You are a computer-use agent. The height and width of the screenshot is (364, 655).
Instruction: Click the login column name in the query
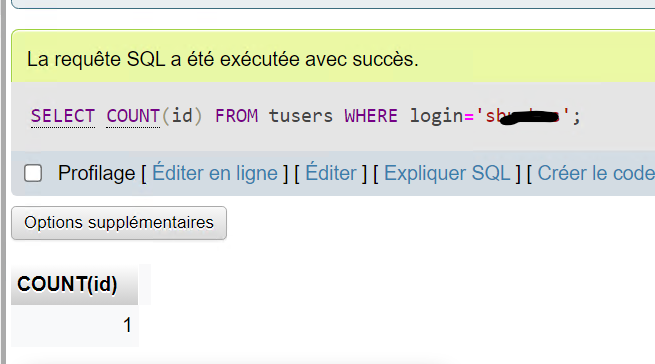point(437,116)
